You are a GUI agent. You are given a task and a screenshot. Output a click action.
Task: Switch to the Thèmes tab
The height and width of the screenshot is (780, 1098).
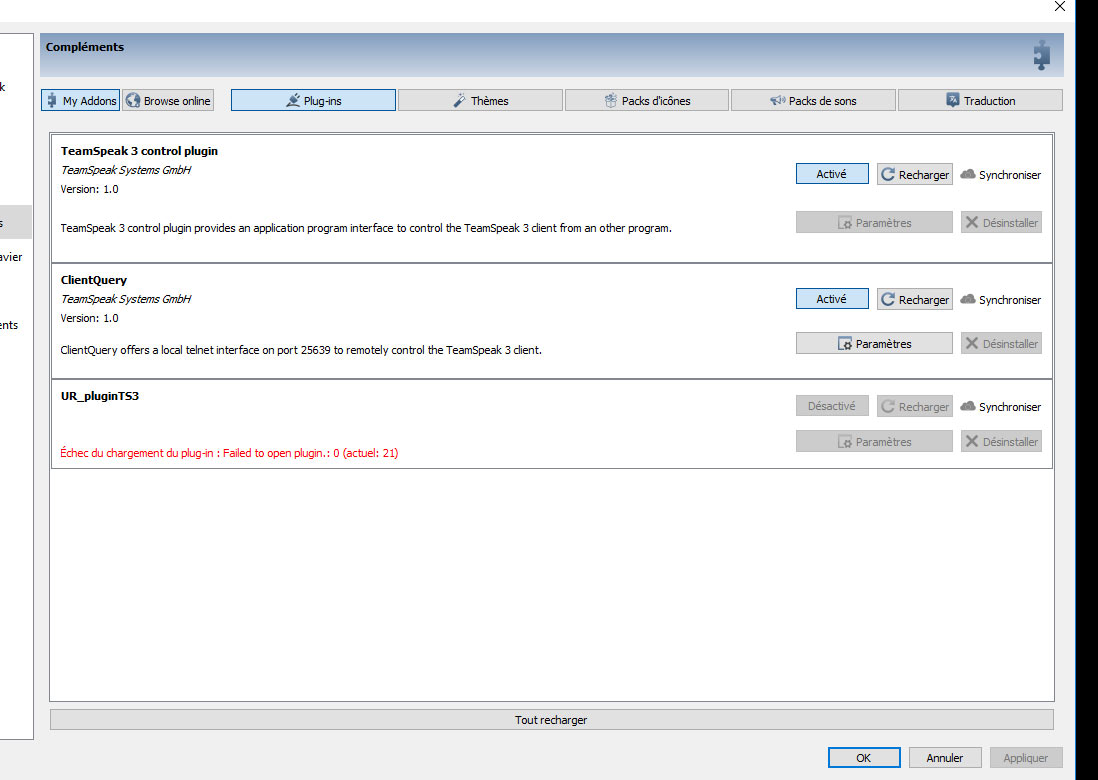point(480,101)
